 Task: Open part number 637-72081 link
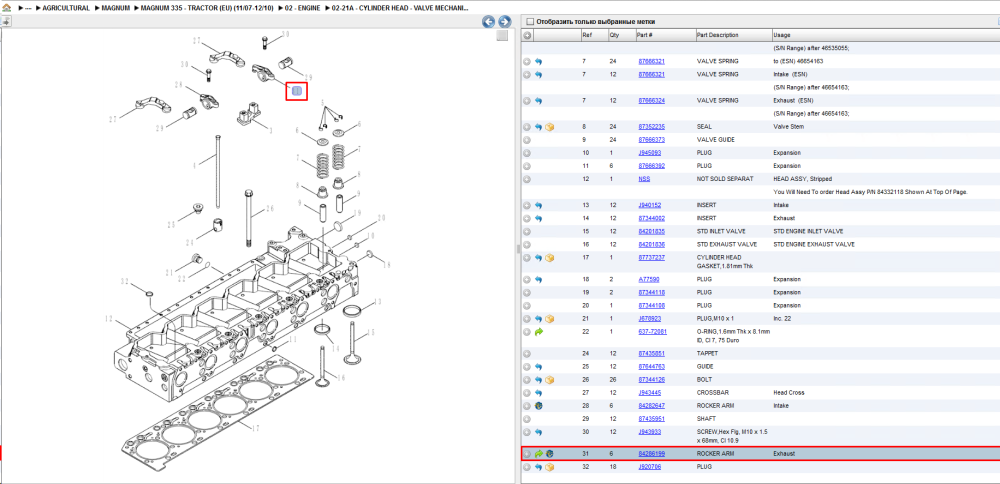point(653,332)
